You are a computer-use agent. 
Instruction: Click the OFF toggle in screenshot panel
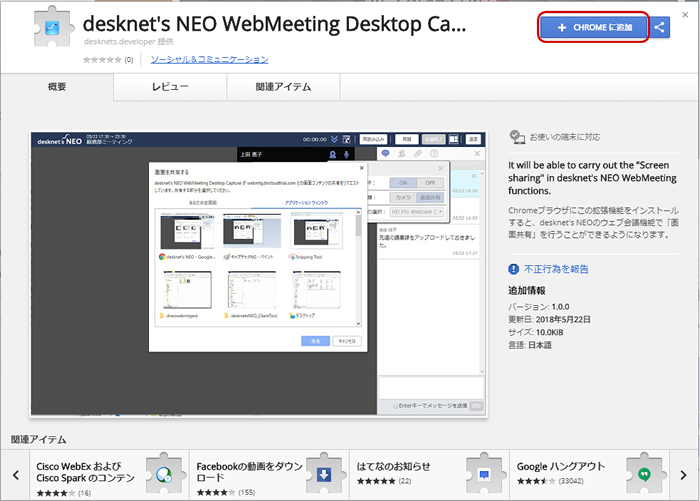pos(430,183)
